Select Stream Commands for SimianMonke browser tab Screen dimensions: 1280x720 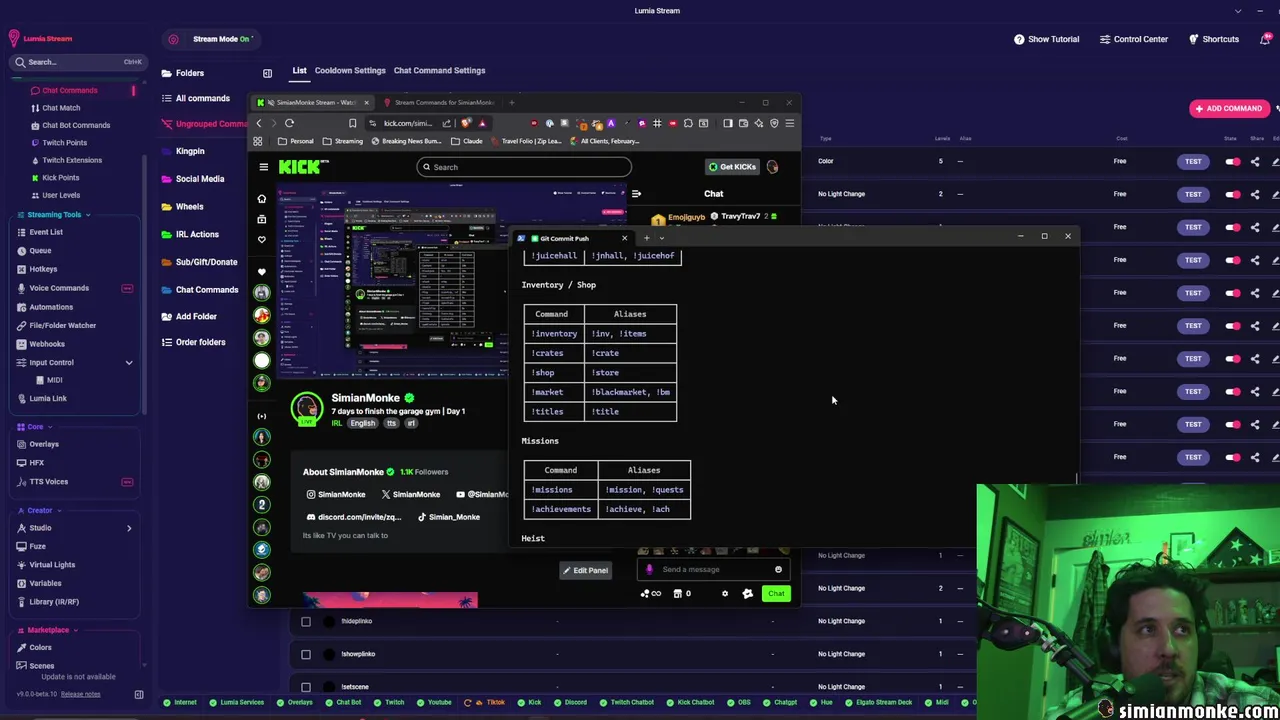click(x=438, y=102)
